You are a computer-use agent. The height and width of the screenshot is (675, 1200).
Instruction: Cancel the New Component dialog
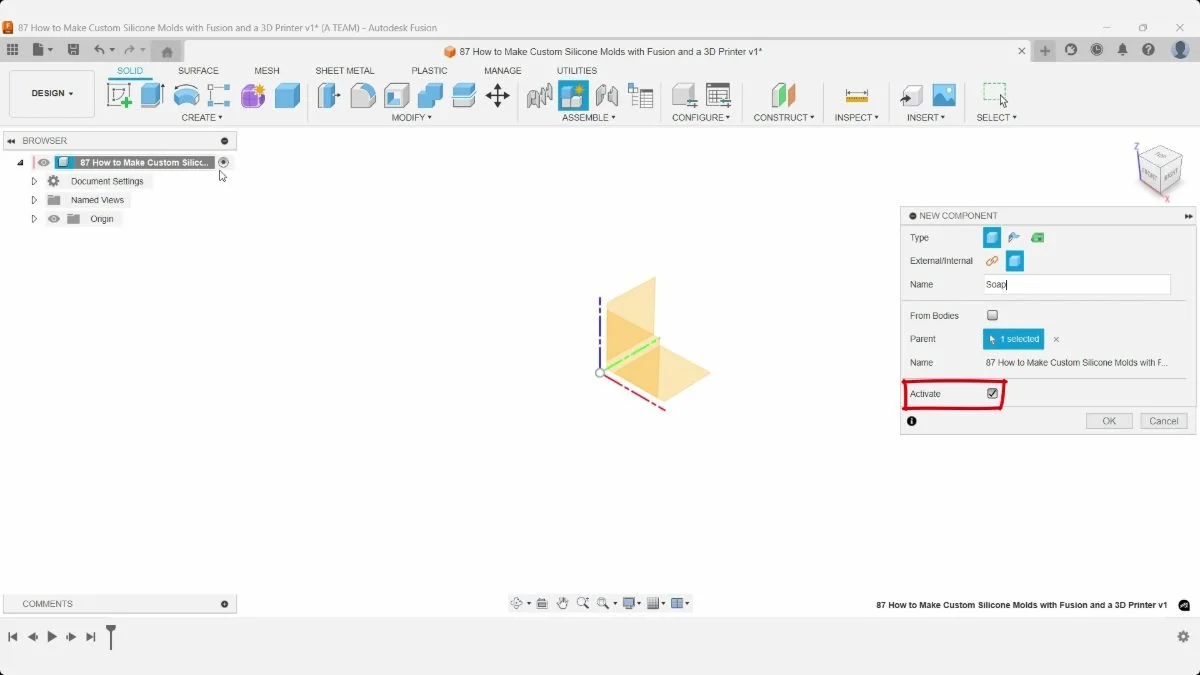pyautogui.click(x=1164, y=421)
